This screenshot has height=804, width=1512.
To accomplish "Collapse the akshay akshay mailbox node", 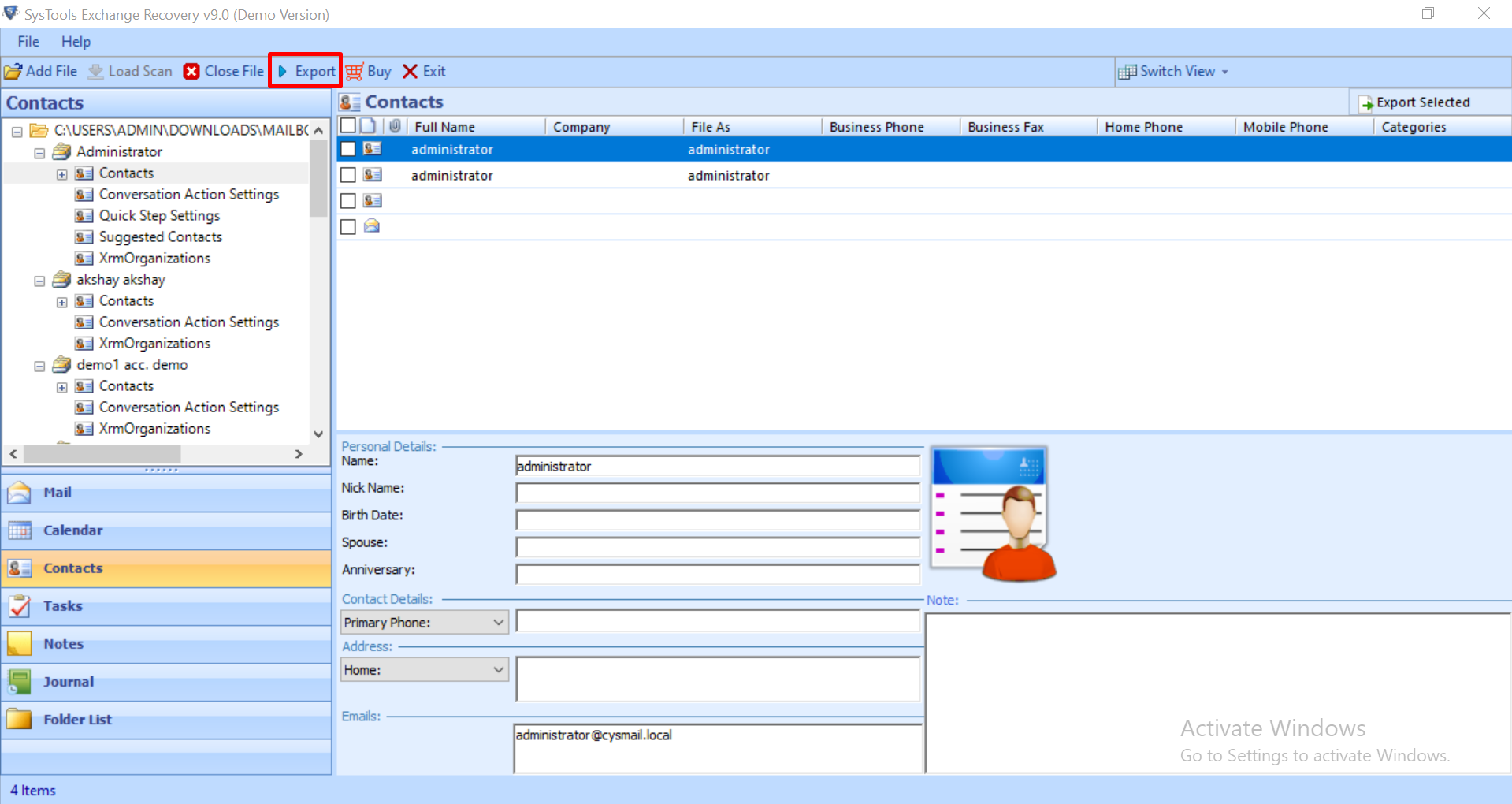I will [x=39, y=281].
